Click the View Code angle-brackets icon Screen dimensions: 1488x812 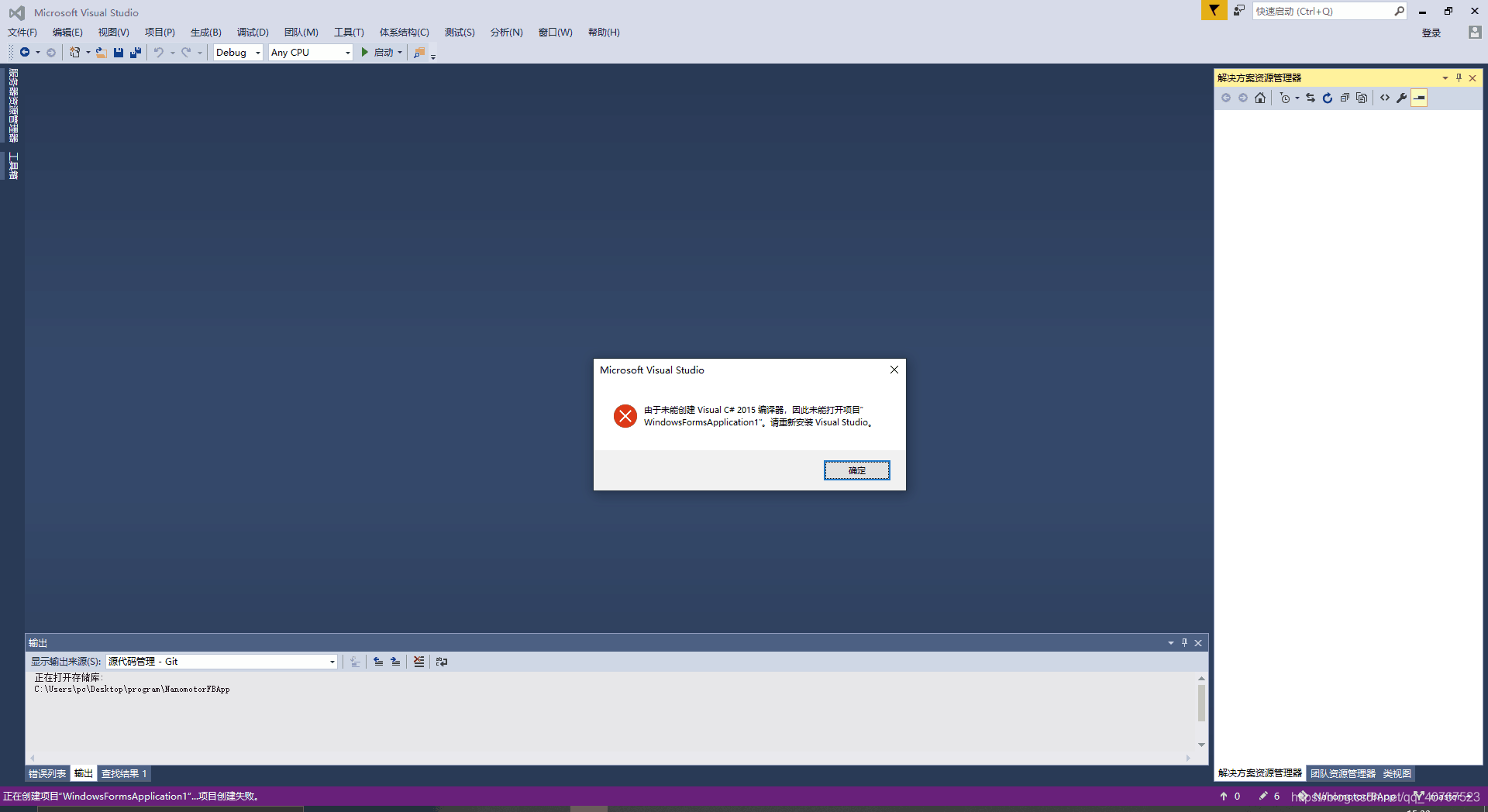pos(1385,98)
